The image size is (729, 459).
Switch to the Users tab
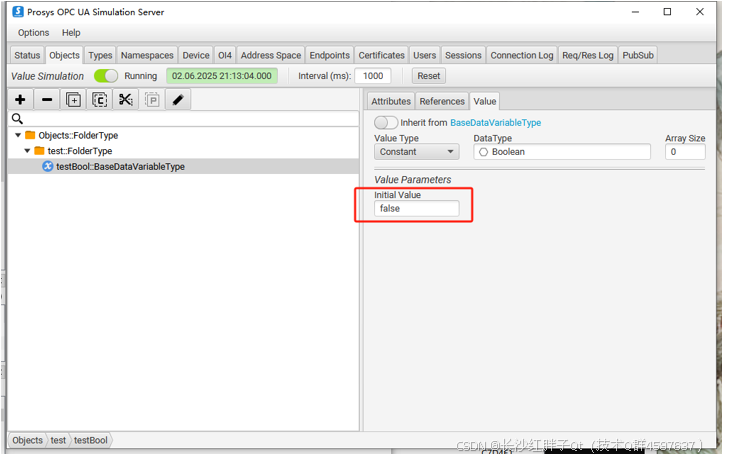424,55
